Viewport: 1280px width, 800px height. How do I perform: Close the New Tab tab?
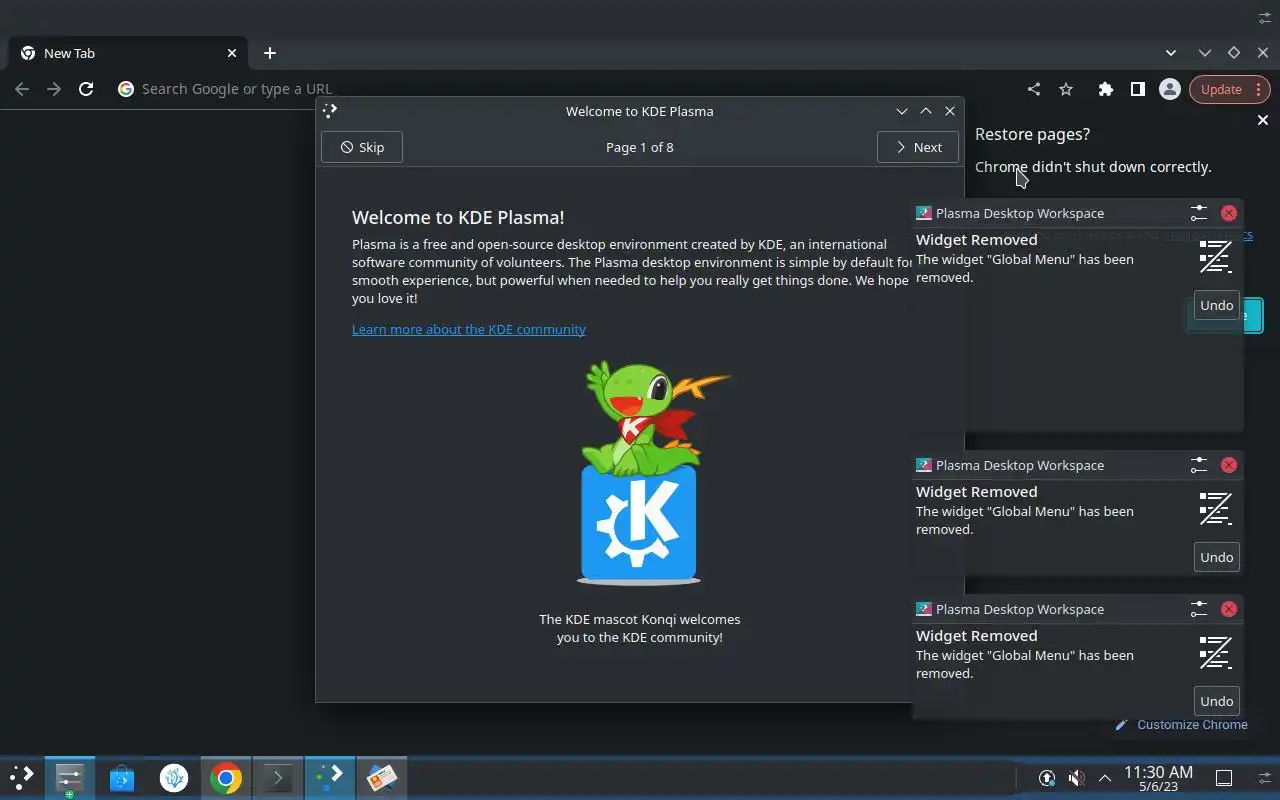232,53
